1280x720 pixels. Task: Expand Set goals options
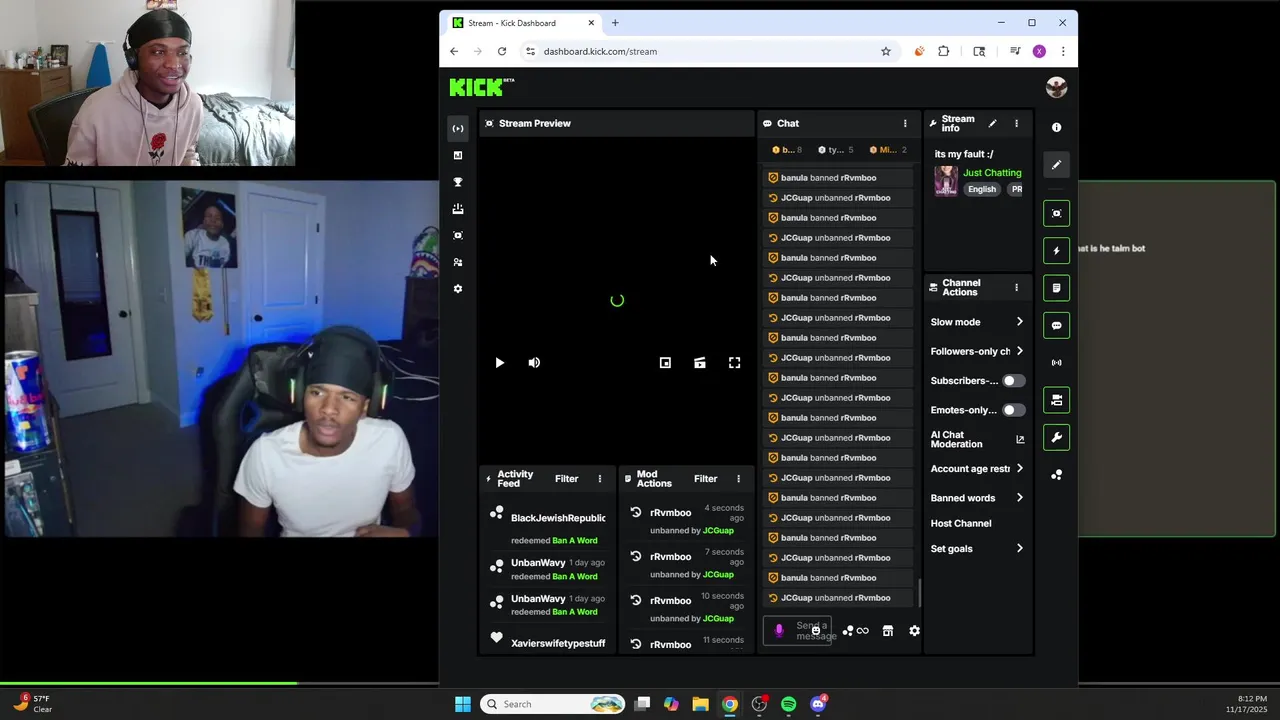click(x=977, y=549)
